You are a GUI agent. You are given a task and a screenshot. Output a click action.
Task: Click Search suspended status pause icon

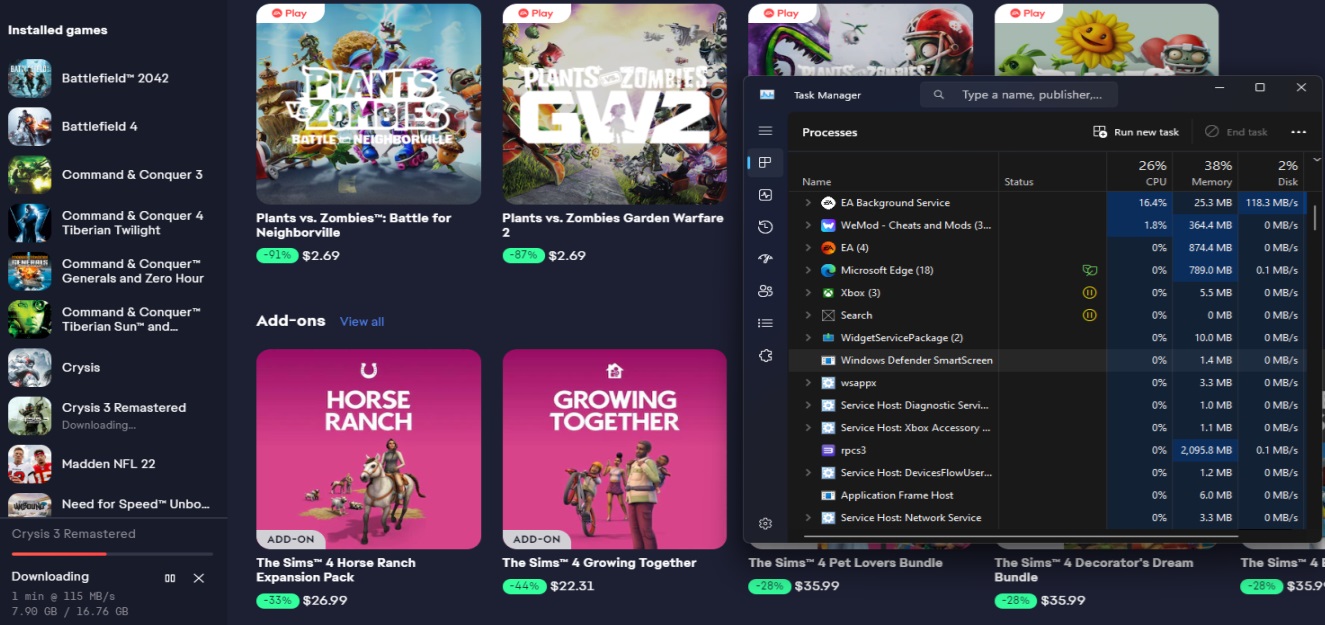pyautogui.click(x=1090, y=315)
